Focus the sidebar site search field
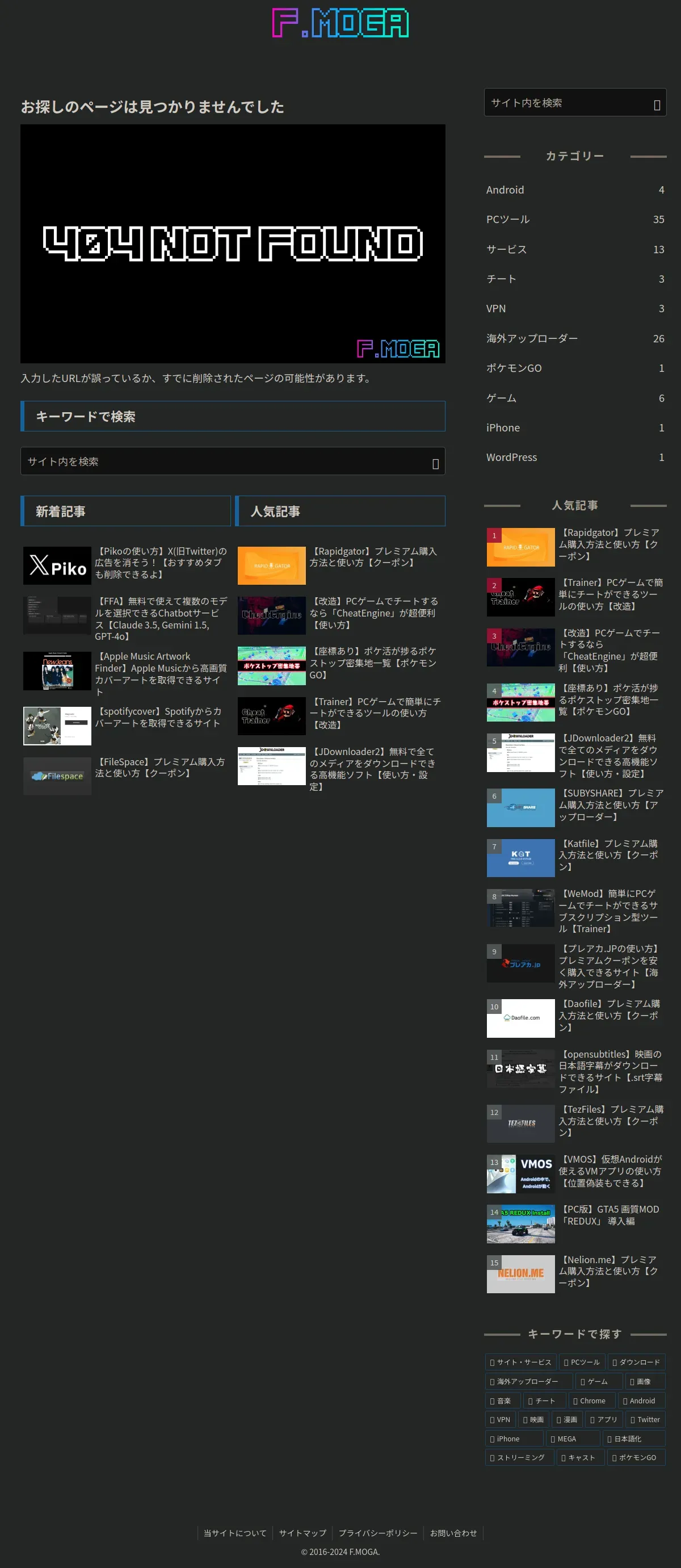The width and height of the screenshot is (681, 1568). (x=575, y=102)
